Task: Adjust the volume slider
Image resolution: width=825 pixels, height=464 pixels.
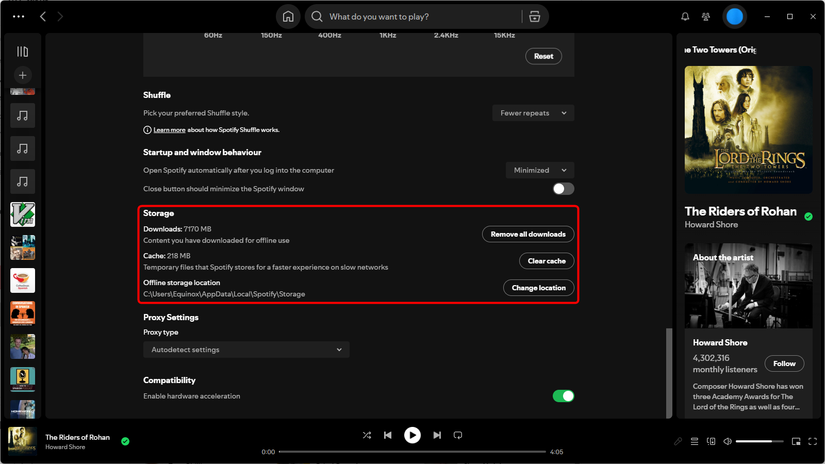Action: [x=759, y=441]
